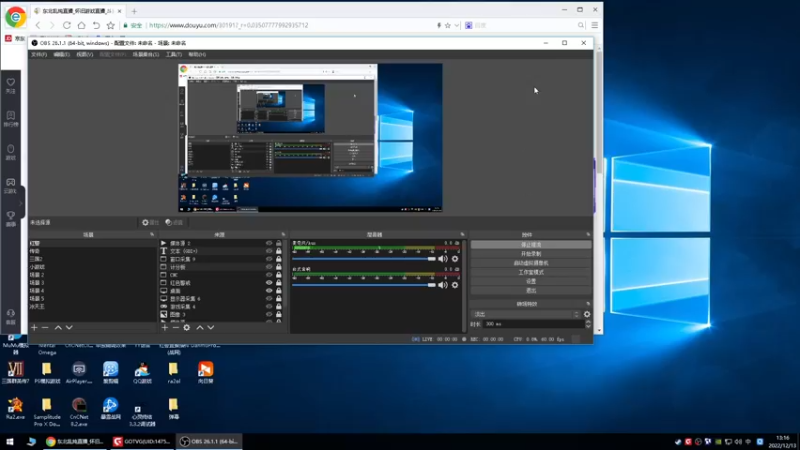
Task: Decrease the 时长 duration with down arrow
Action: point(588,326)
